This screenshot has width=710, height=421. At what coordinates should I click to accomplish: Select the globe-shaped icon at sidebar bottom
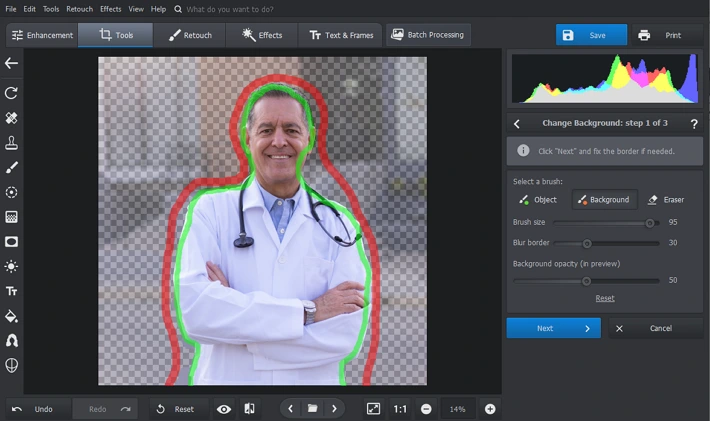[x=11, y=365]
